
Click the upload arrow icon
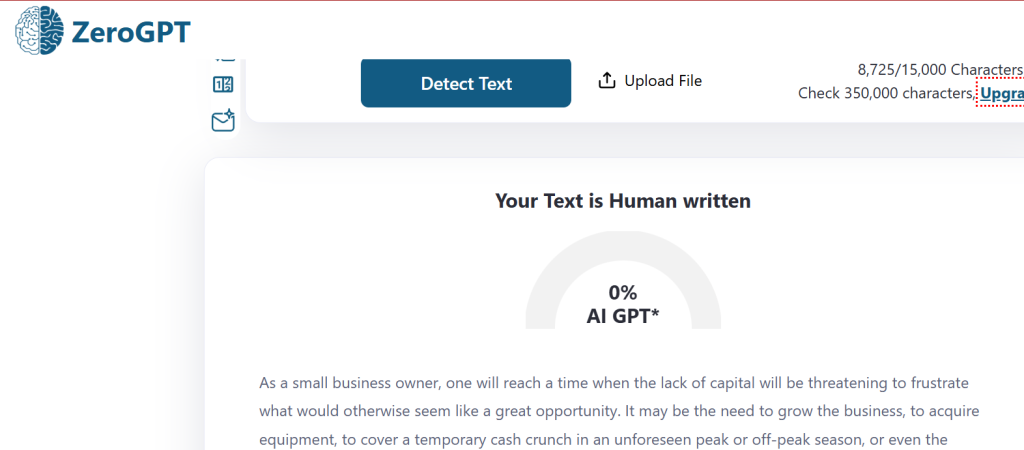[x=607, y=81]
